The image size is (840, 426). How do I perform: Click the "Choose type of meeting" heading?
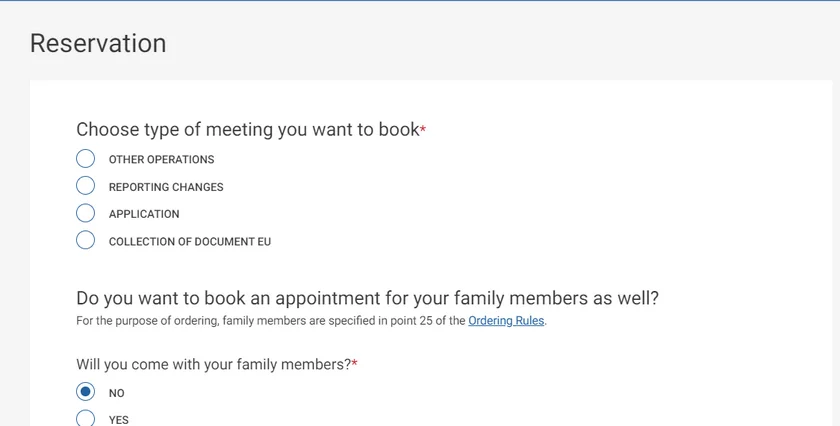tap(247, 129)
